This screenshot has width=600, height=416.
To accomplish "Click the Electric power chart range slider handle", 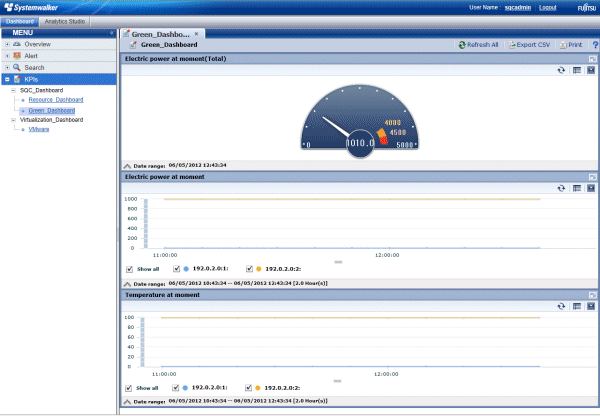I will click(x=338, y=262).
